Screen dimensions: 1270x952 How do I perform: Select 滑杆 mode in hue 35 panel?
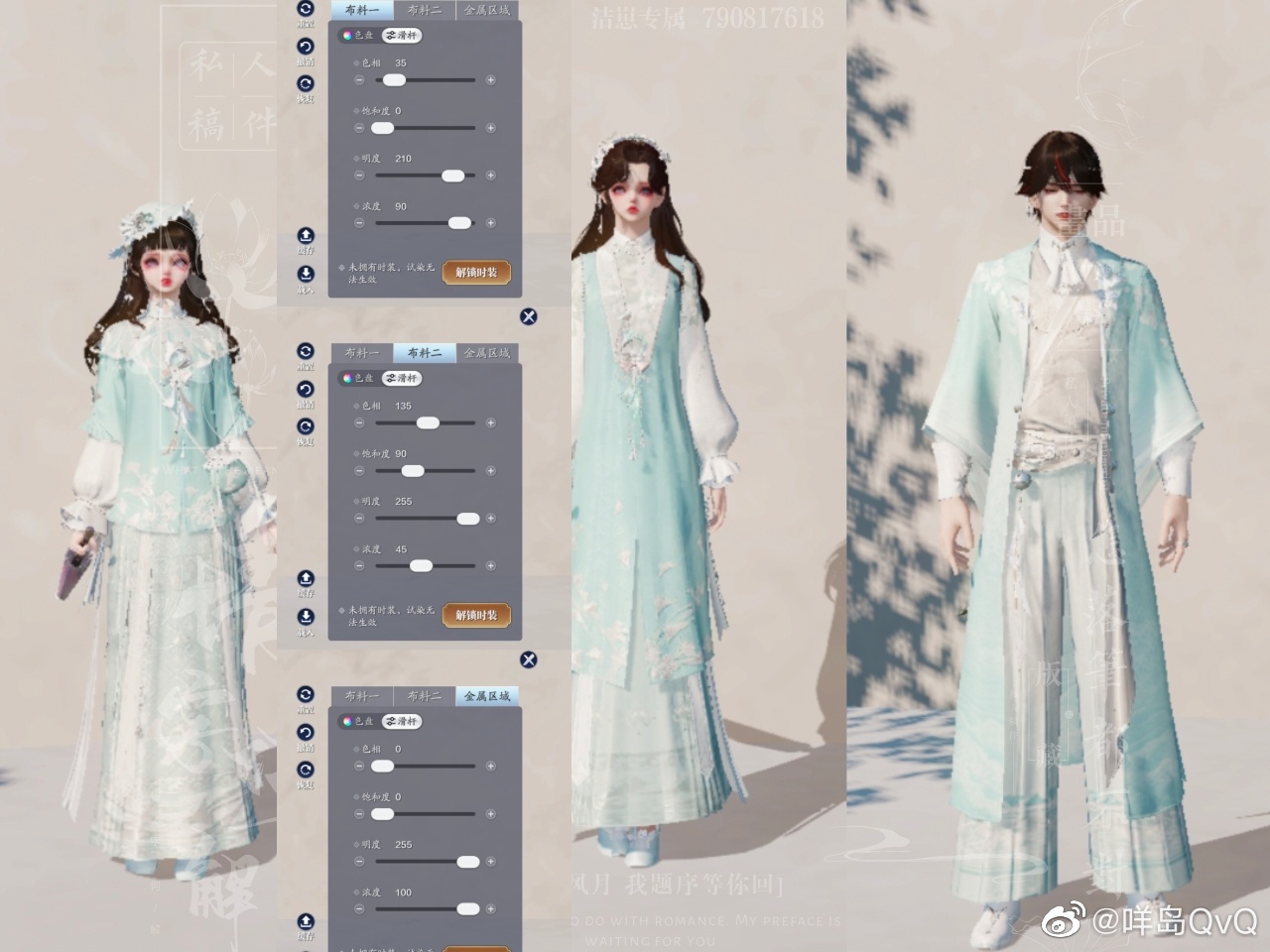(402, 36)
